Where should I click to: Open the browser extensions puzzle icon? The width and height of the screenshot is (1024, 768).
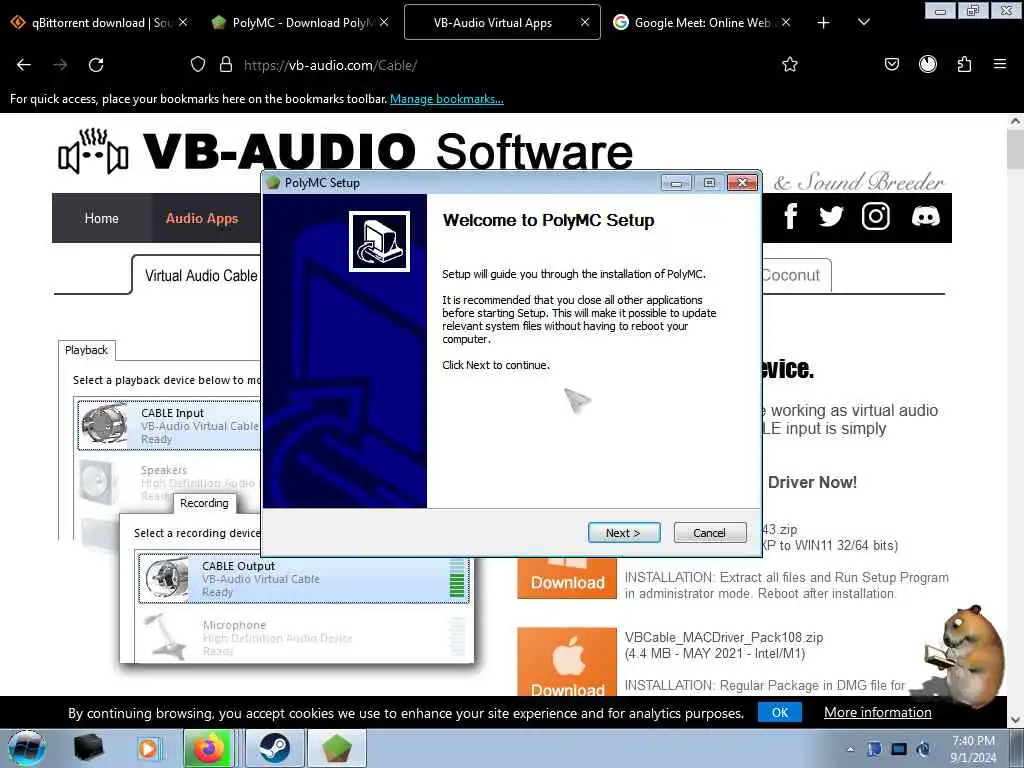pos(964,64)
